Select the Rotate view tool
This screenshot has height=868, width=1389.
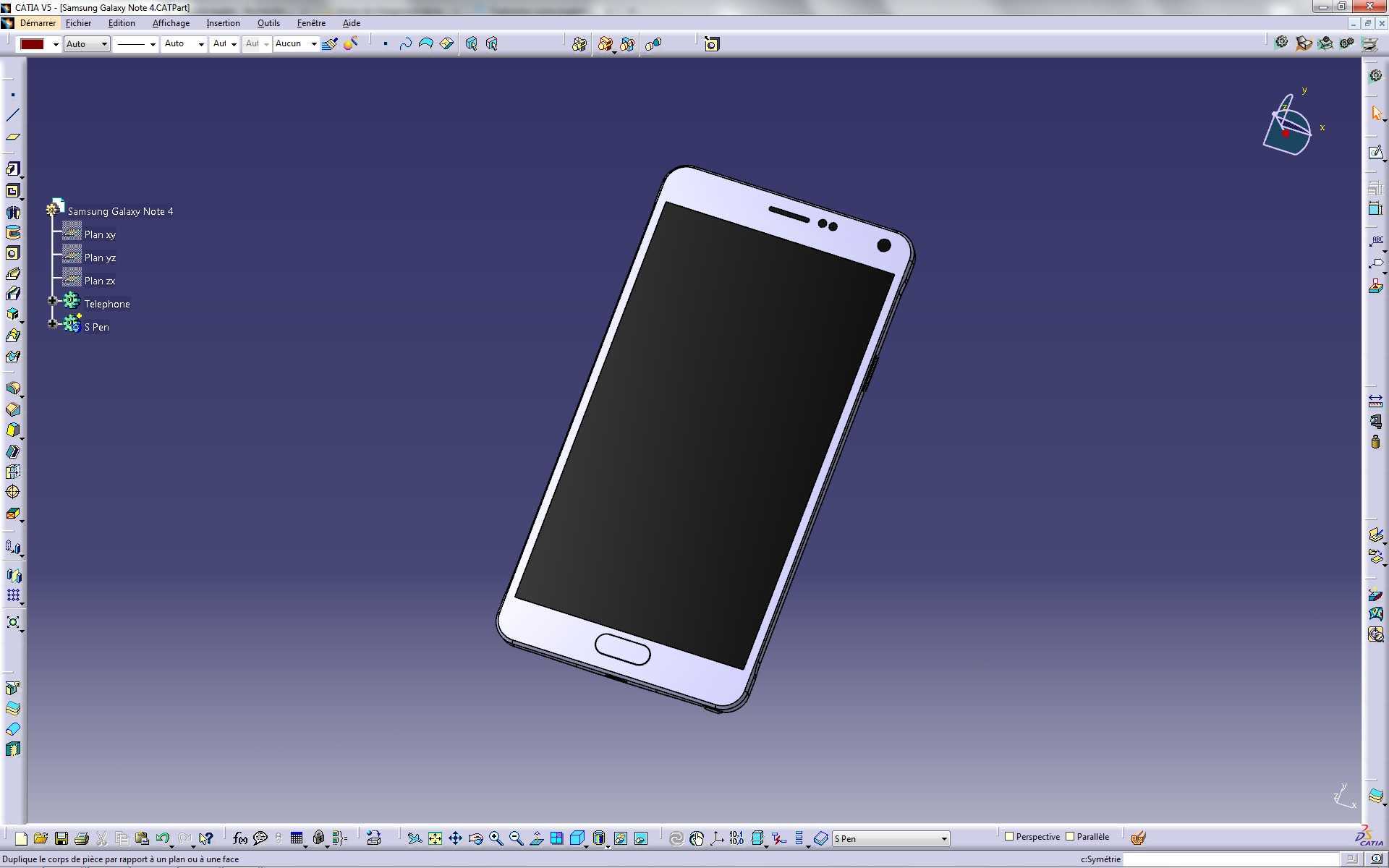(x=475, y=838)
